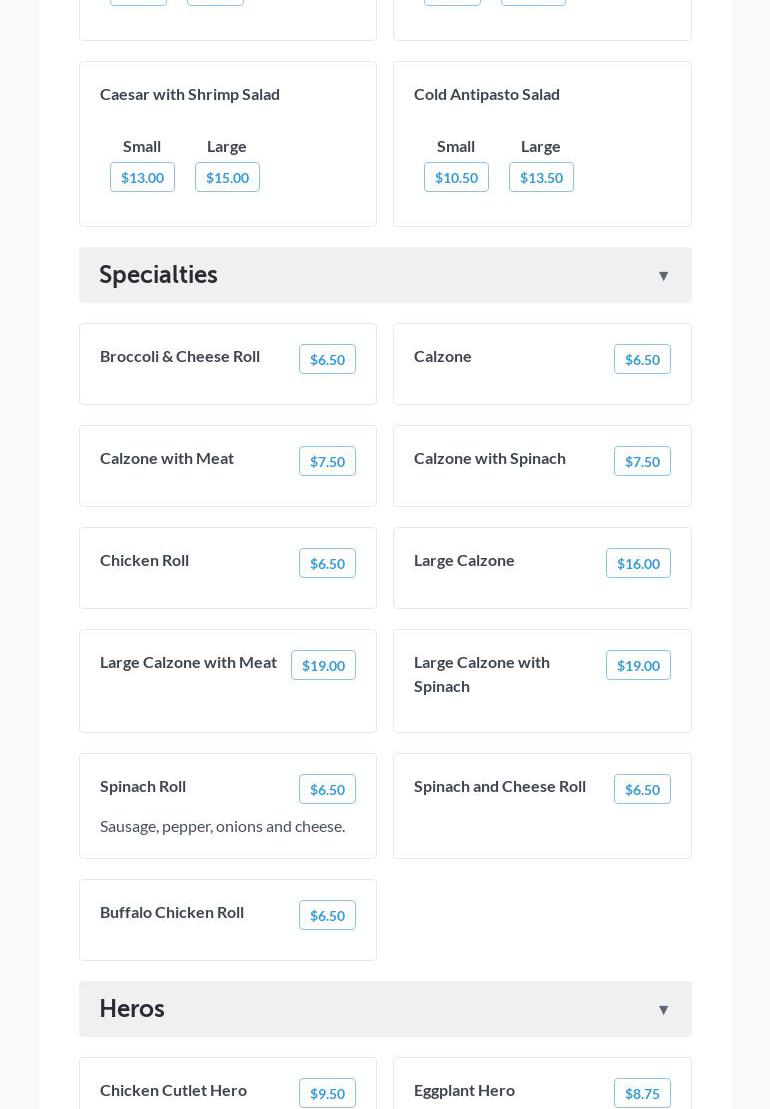Add Eggplant Hero for $8.75
The image size is (770, 1109).
tap(642, 1093)
